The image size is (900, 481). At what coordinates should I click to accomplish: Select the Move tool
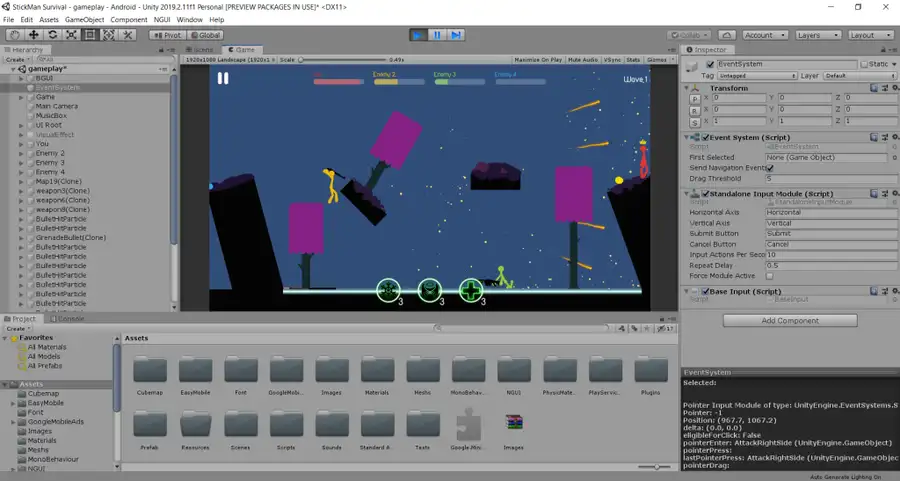point(33,35)
